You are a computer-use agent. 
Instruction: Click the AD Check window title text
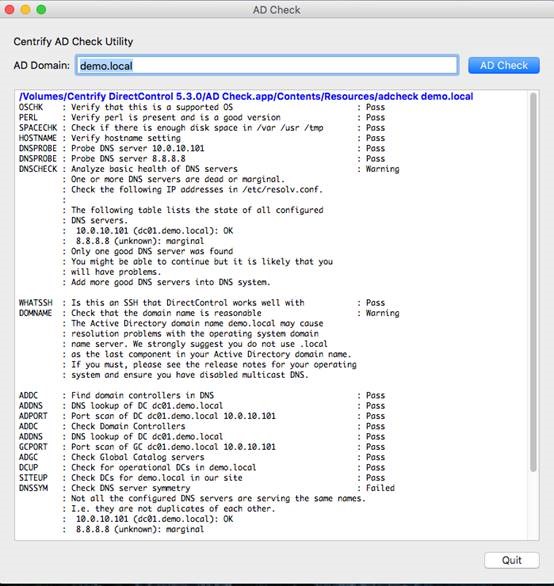(x=277, y=10)
